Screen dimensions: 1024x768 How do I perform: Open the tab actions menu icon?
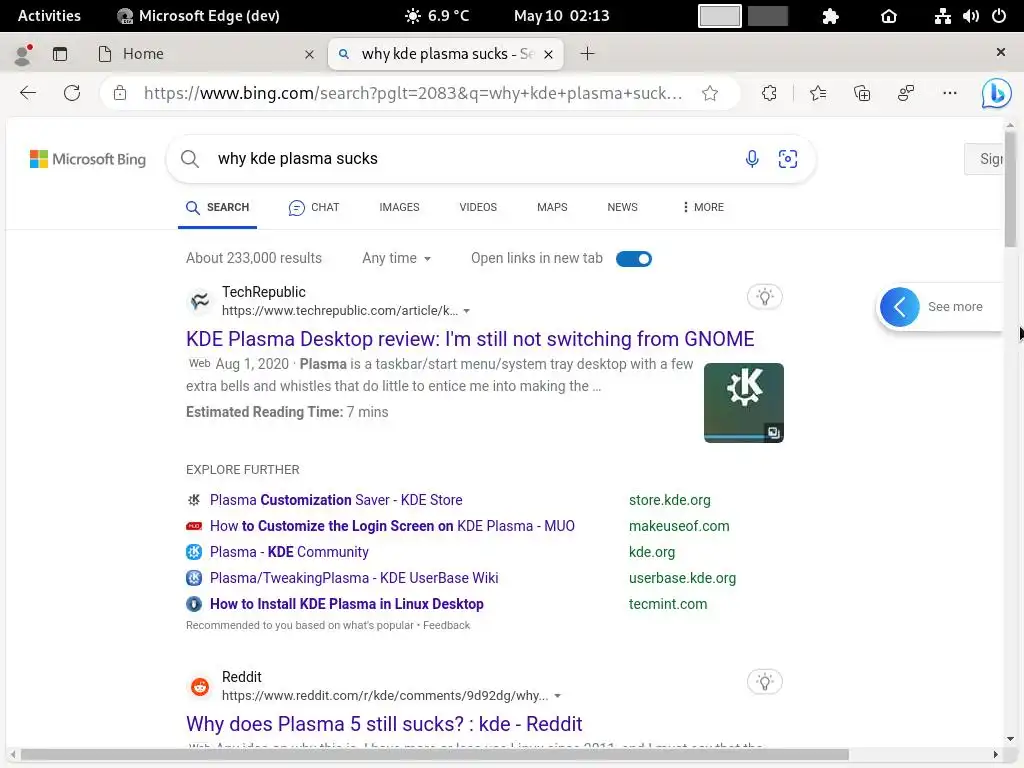click(60, 54)
